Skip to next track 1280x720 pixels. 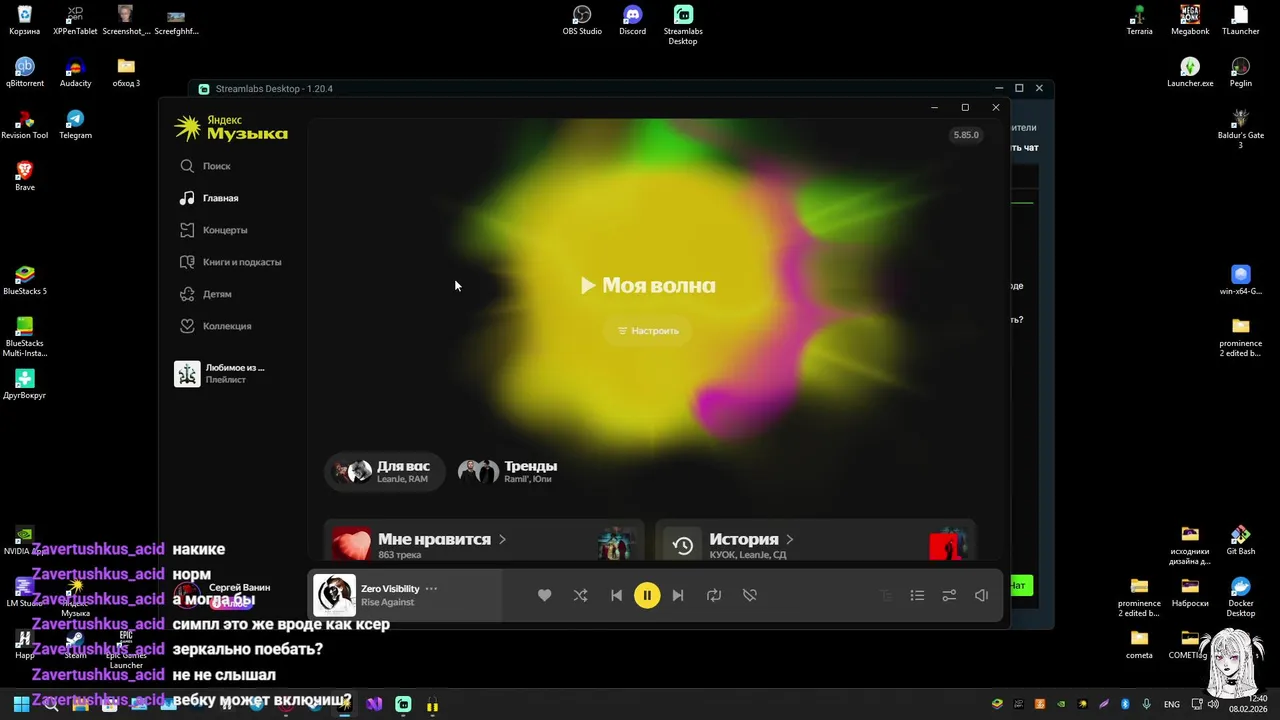678,595
